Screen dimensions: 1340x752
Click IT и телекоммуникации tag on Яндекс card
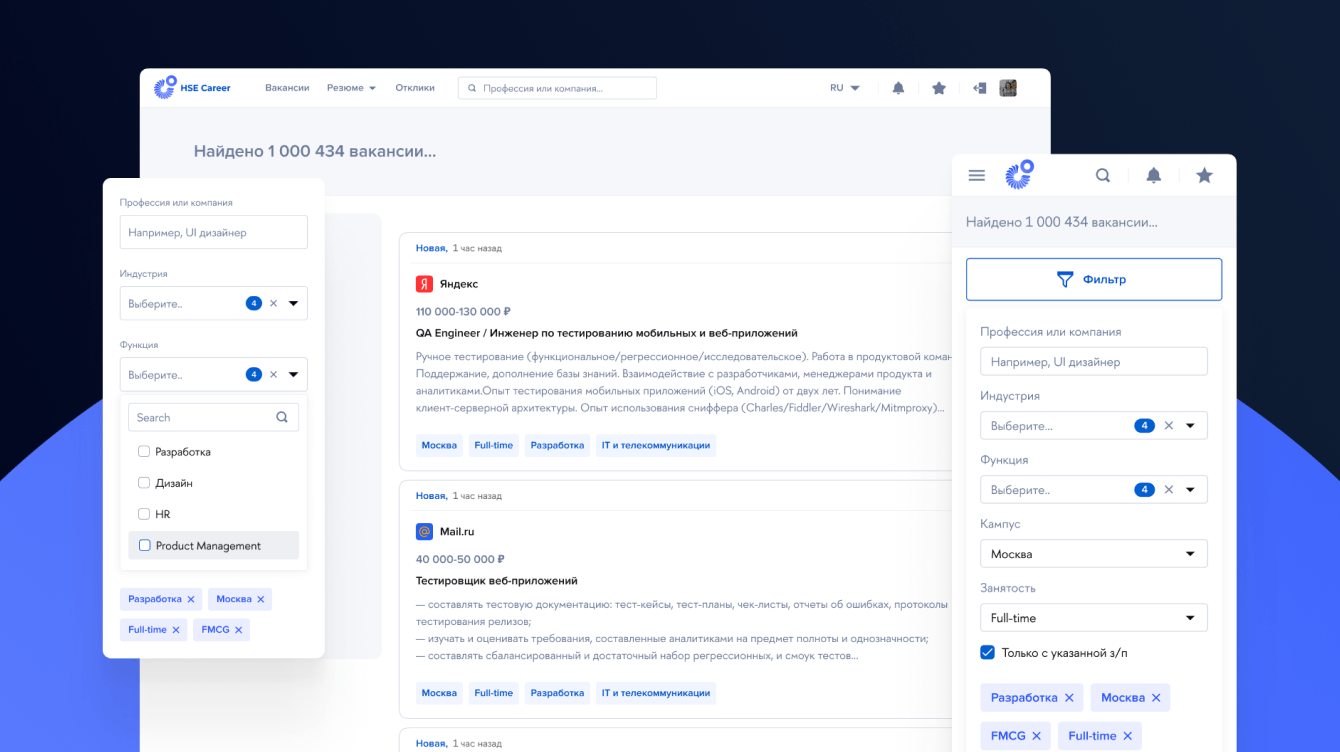click(656, 445)
